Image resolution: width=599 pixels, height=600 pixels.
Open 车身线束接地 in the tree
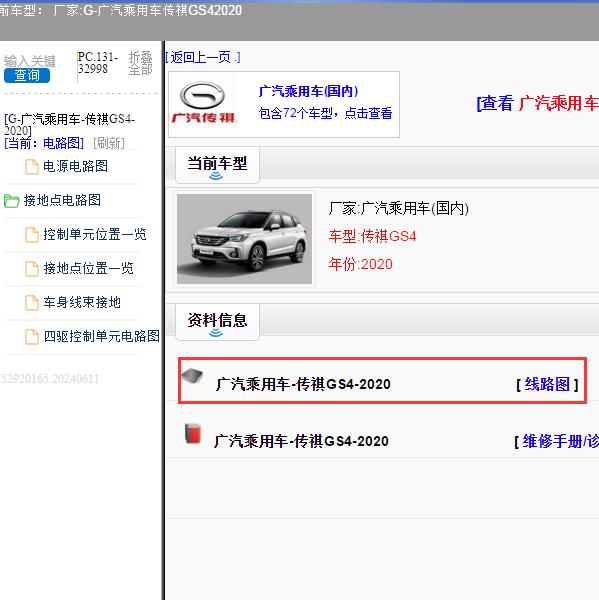click(x=82, y=302)
